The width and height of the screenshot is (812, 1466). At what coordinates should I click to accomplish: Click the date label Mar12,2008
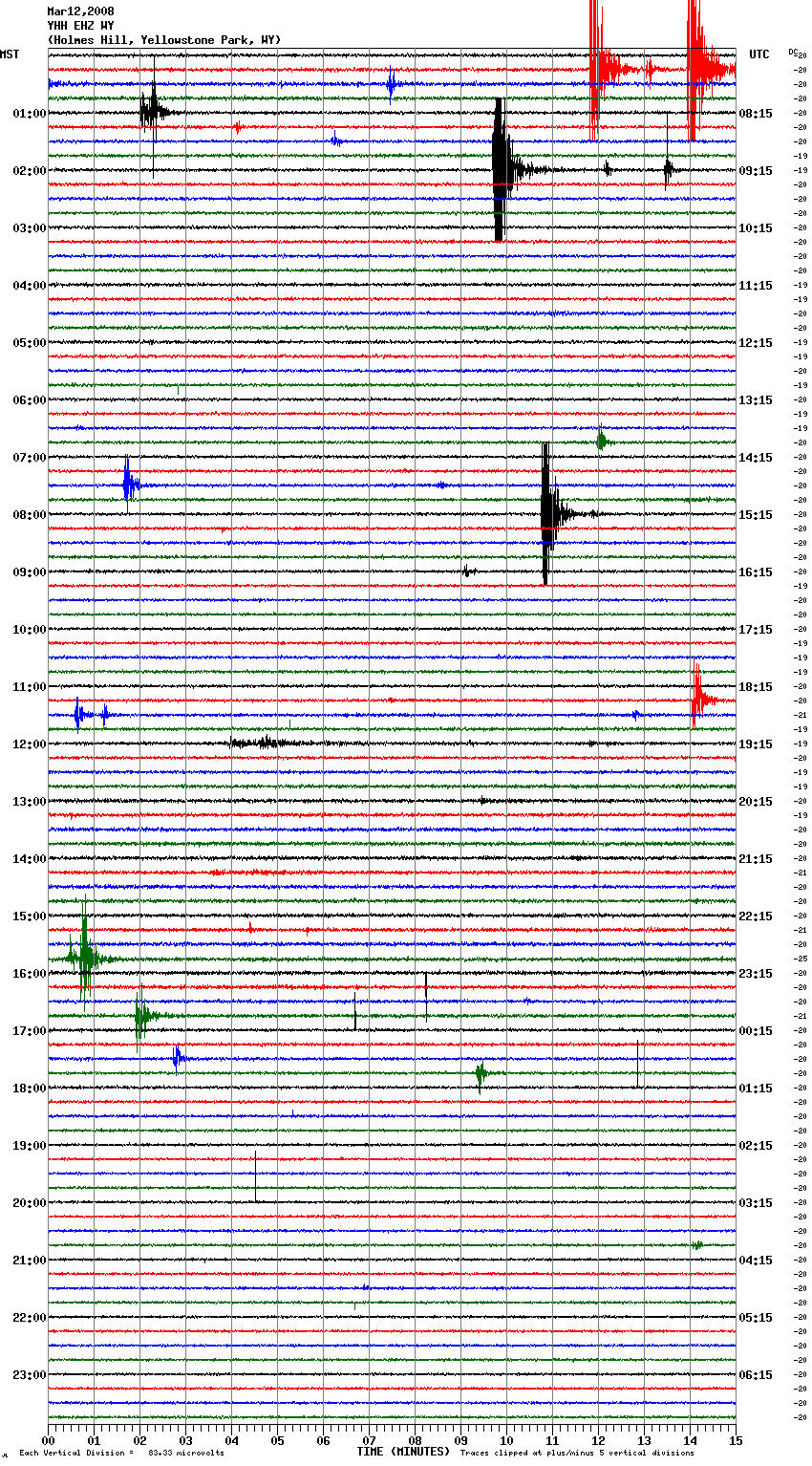click(x=80, y=11)
